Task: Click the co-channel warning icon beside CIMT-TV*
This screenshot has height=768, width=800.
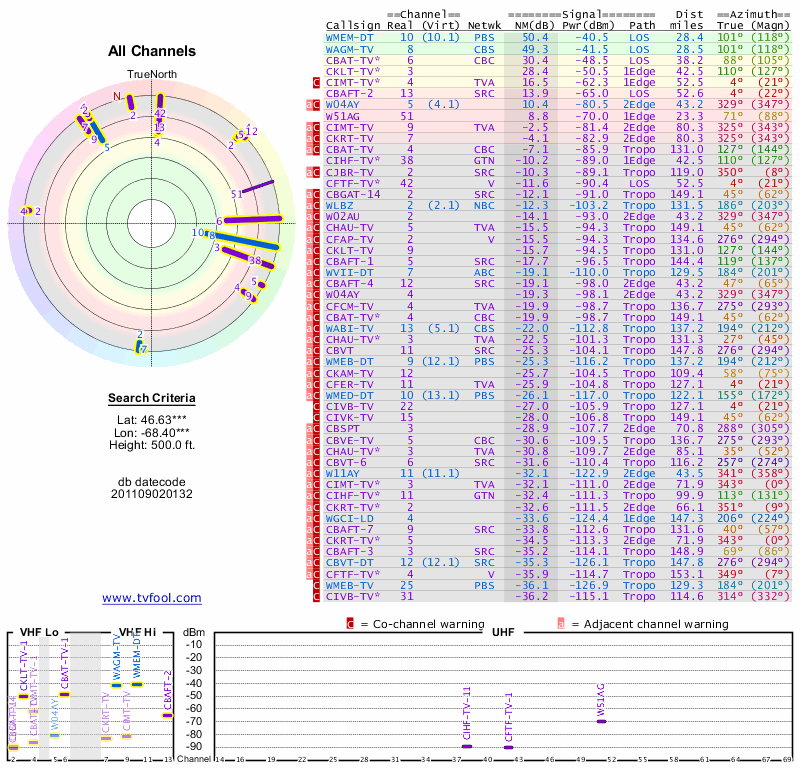Action: point(316,82)
